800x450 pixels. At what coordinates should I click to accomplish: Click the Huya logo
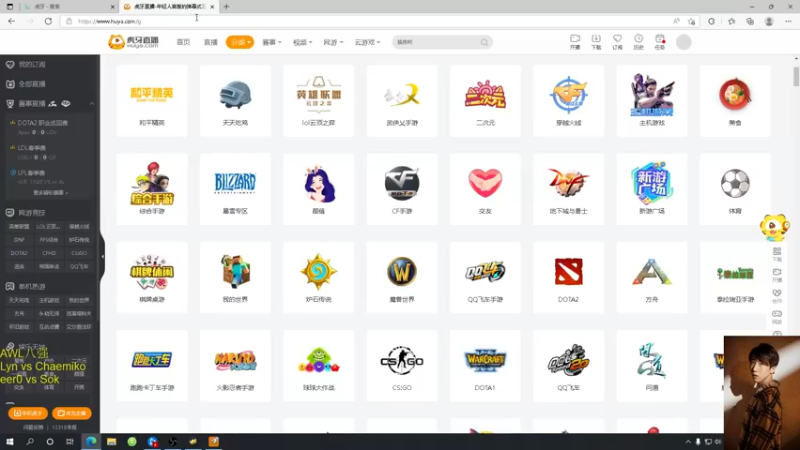134,42
